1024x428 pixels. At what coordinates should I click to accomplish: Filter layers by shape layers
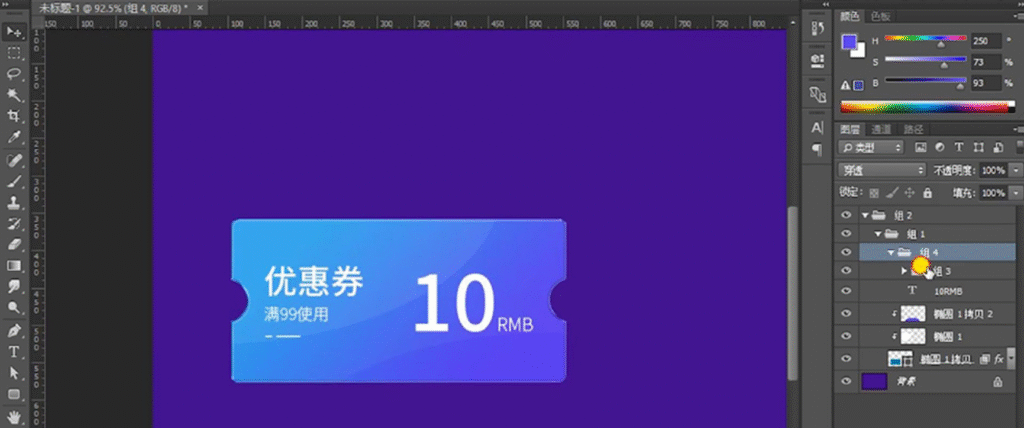978,148
